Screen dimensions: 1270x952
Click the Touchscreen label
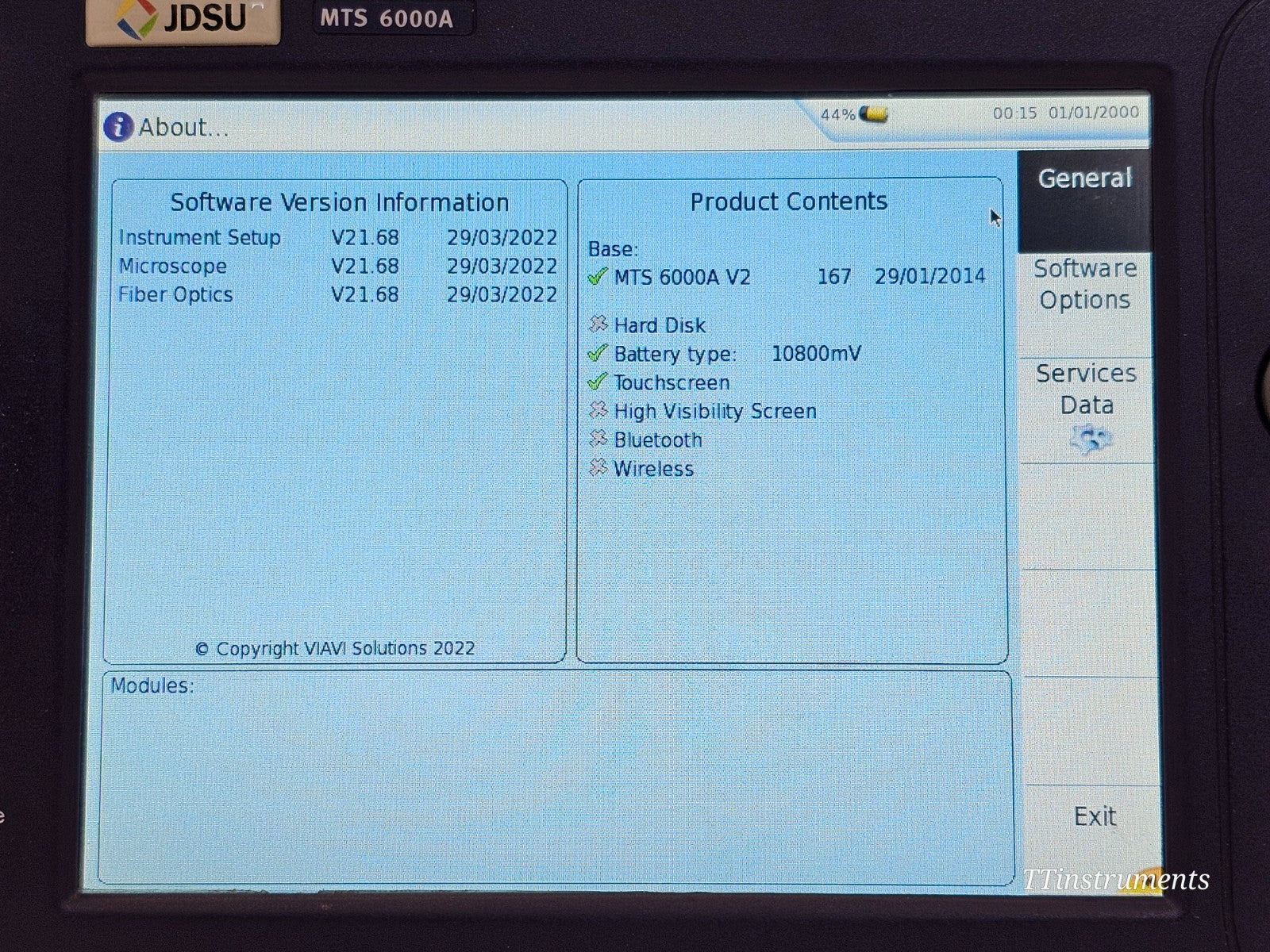coord(672,382)
